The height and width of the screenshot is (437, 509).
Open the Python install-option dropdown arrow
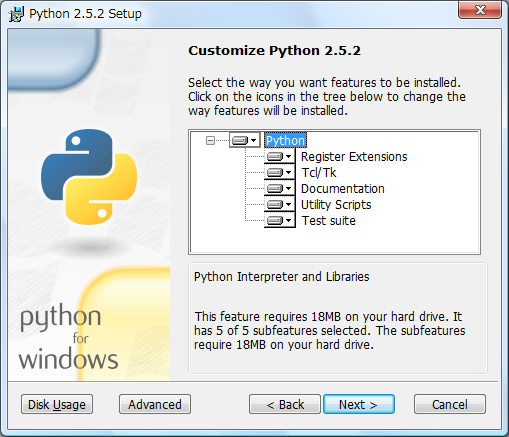click(254, 140)
